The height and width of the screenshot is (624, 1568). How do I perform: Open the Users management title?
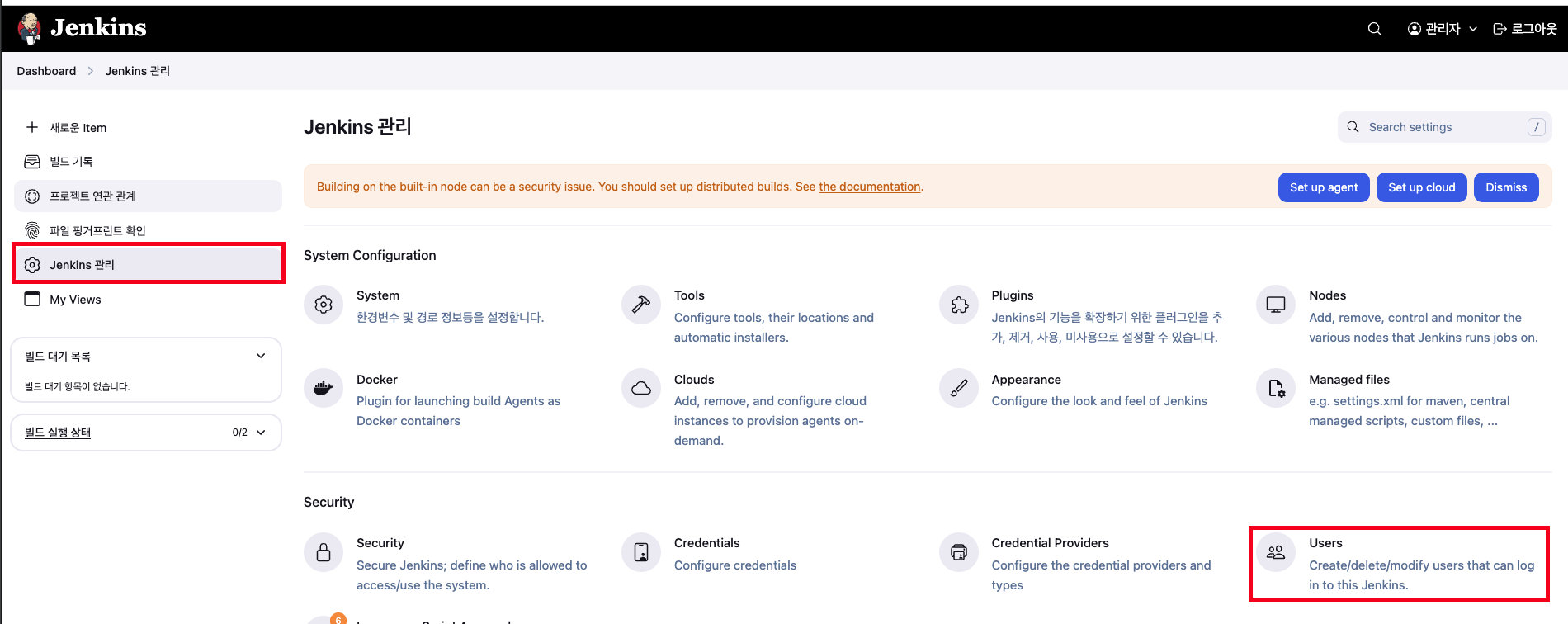[1325, 543]
